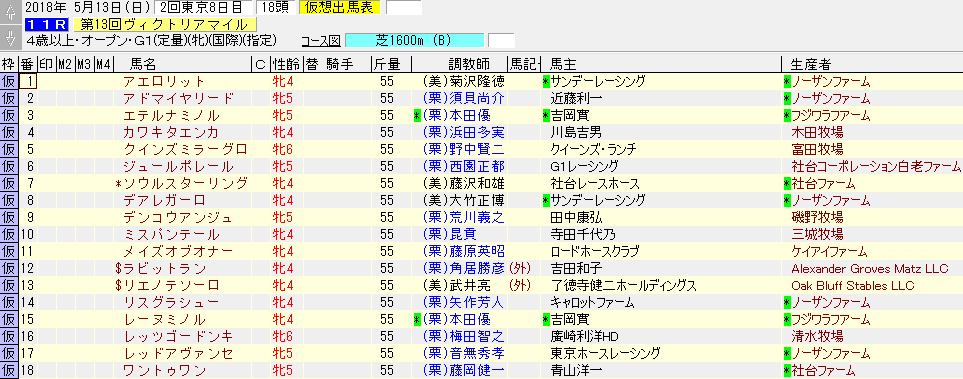
Task: Click owner 社台レースホース
Action: click(595, 183)
